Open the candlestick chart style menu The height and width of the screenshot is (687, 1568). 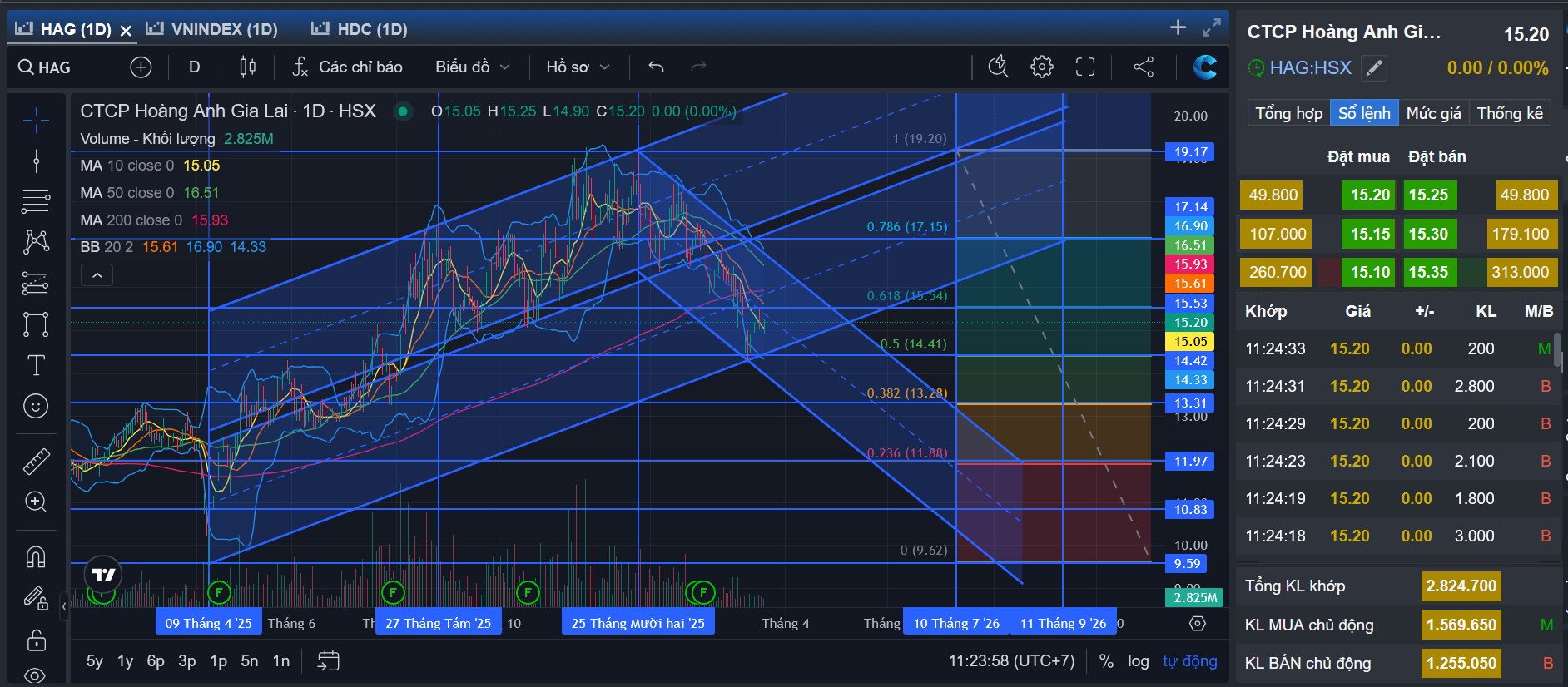tap(248, 67)
